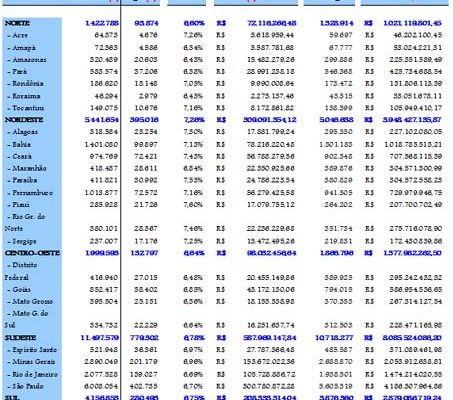Select the "- São Paulo" row label
This screenshot has width=453, height=400.
pyautogui.click(x=25, y=386)
